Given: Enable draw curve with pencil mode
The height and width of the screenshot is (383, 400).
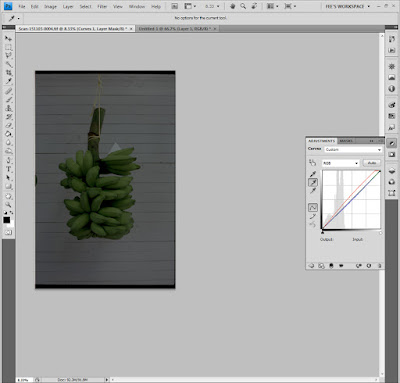Looking at the screenshot, I should (313, 216).
